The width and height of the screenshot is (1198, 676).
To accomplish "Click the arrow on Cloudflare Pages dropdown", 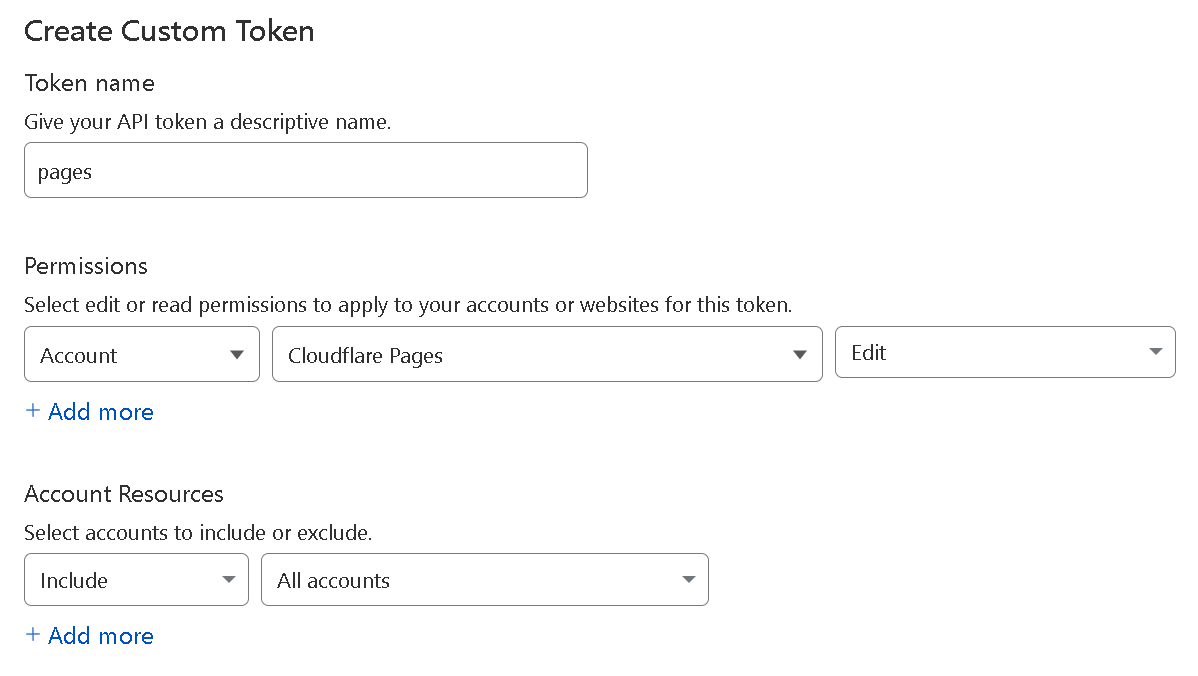I will click(x=799, y=355).
